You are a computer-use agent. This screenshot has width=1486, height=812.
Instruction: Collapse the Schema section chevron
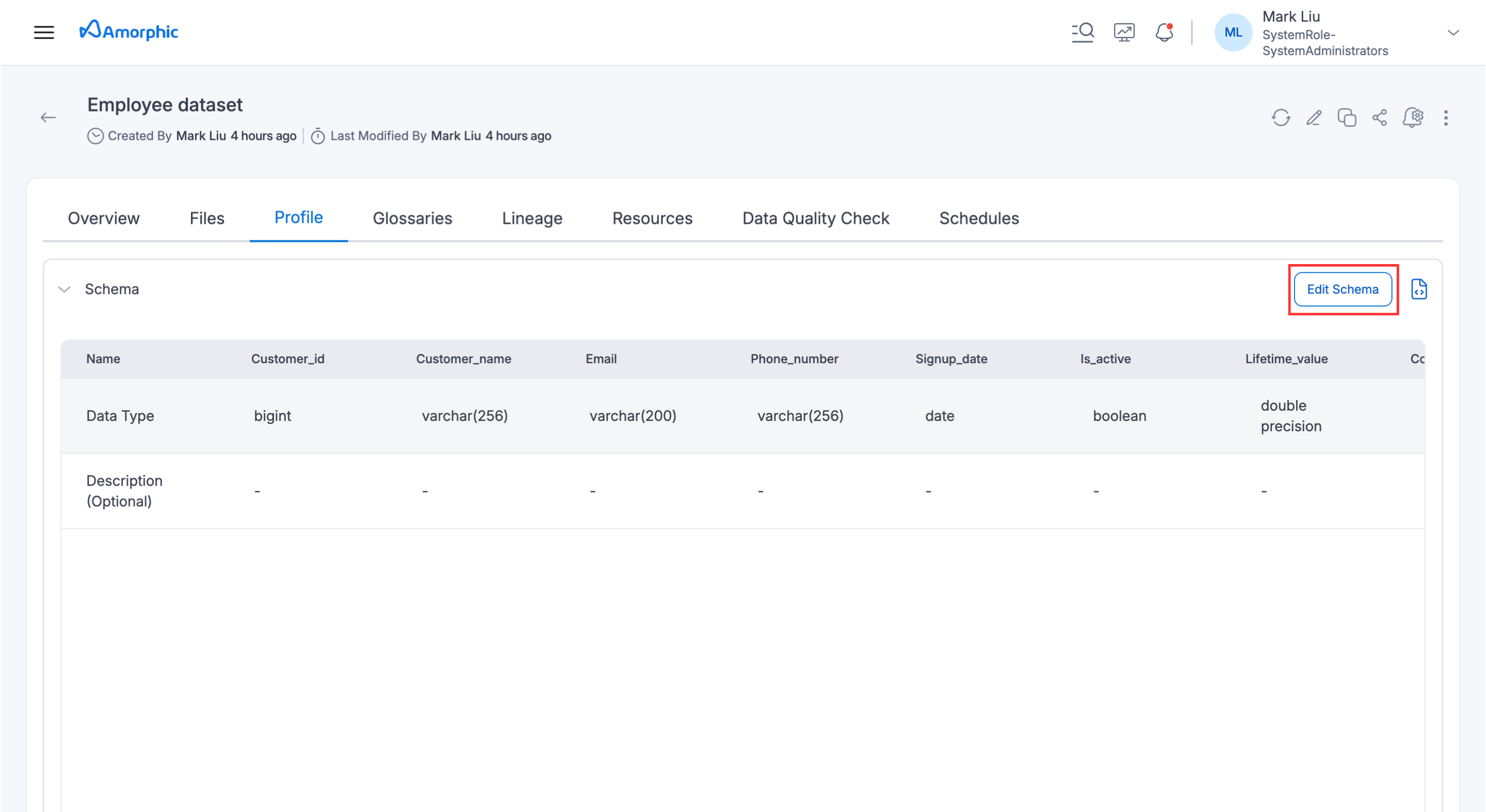click(x=64, y=289)
